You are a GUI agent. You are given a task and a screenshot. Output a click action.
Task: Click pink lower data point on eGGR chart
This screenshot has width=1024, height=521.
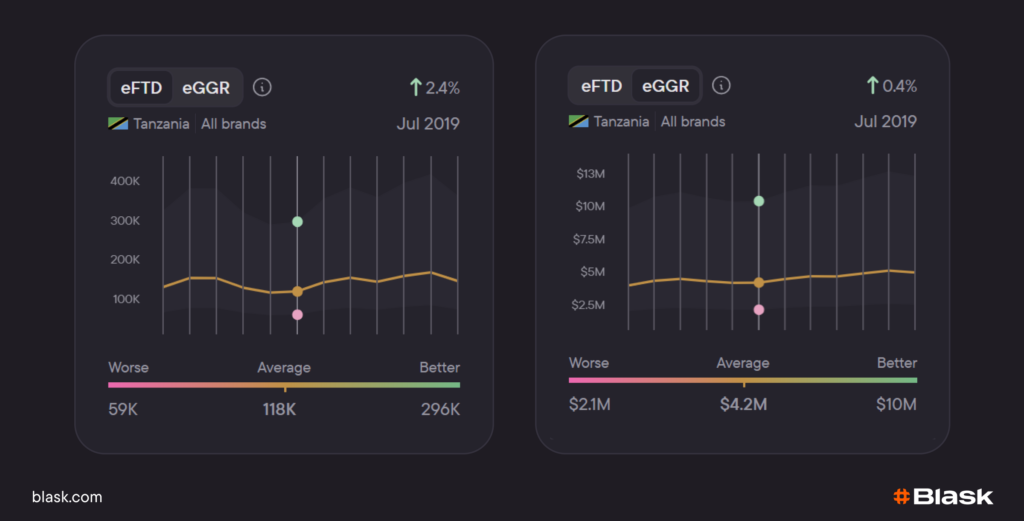tap(759, 310)
